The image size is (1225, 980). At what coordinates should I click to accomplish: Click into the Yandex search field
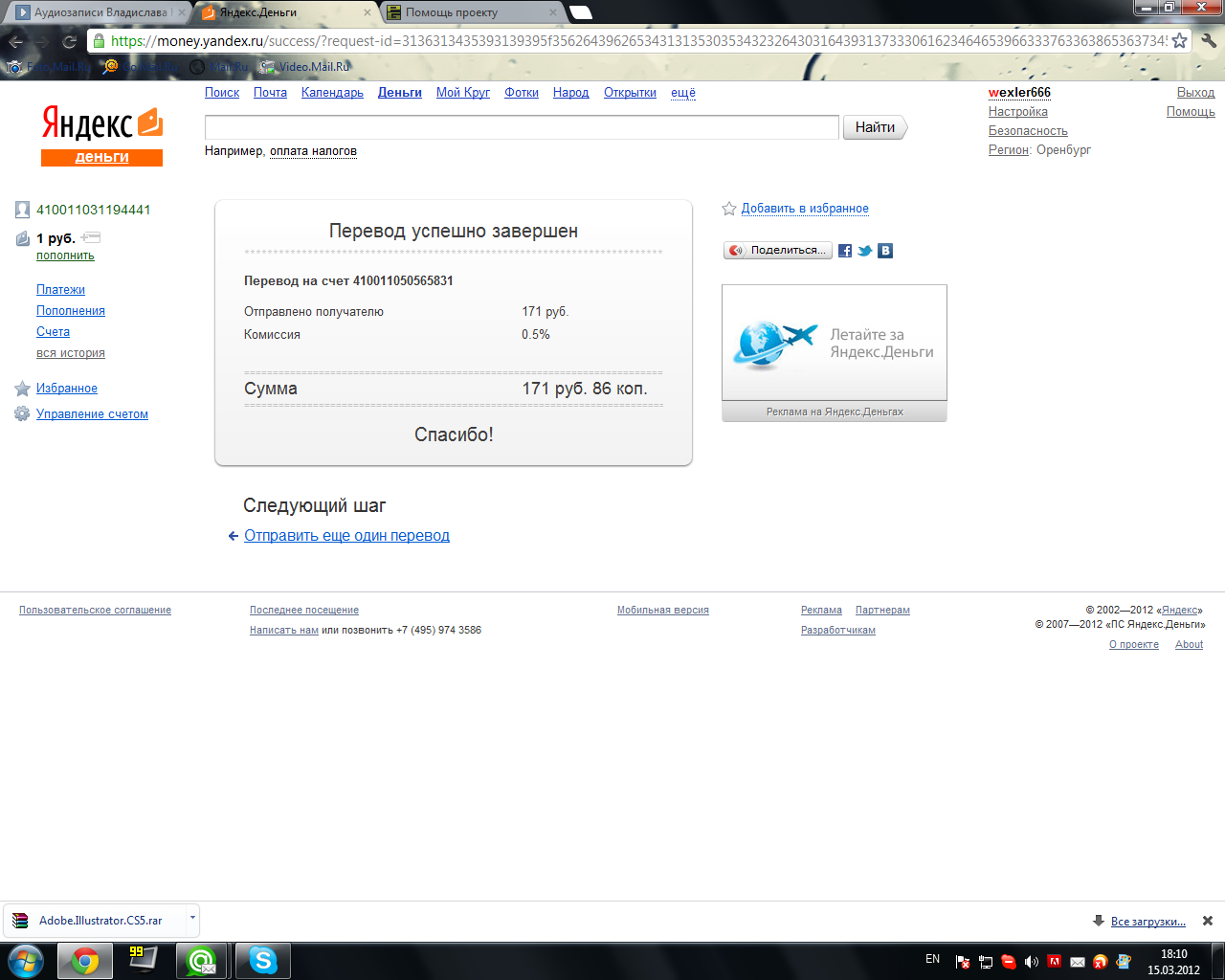(522, 127)
